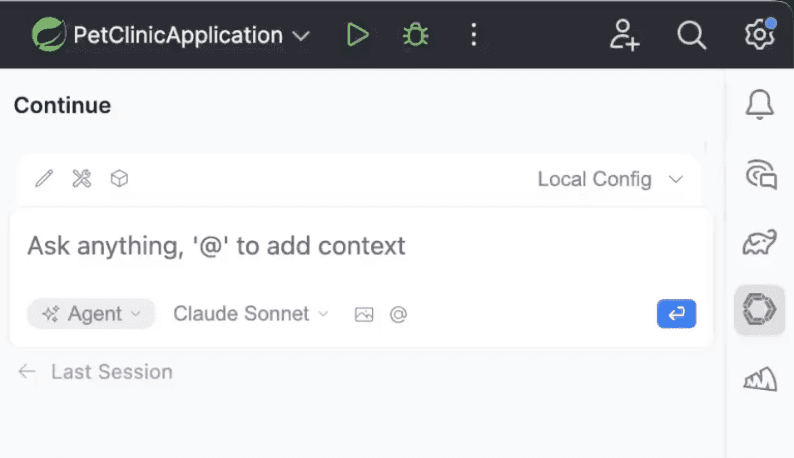Click the cube icon in Continue toolbar
794x458 pixels.
click(x=119, y=179)
